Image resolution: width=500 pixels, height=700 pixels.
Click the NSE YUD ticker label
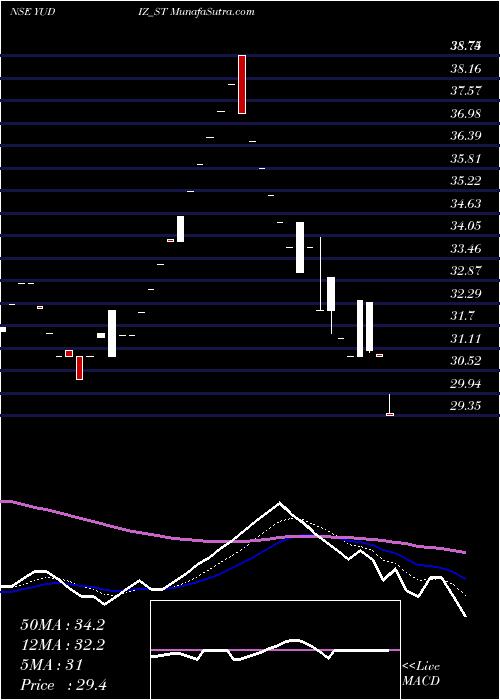32,12
